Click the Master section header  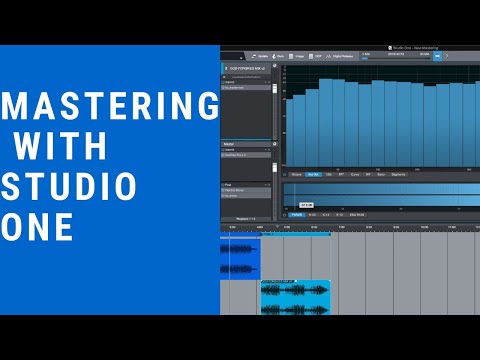pos(246,144)
